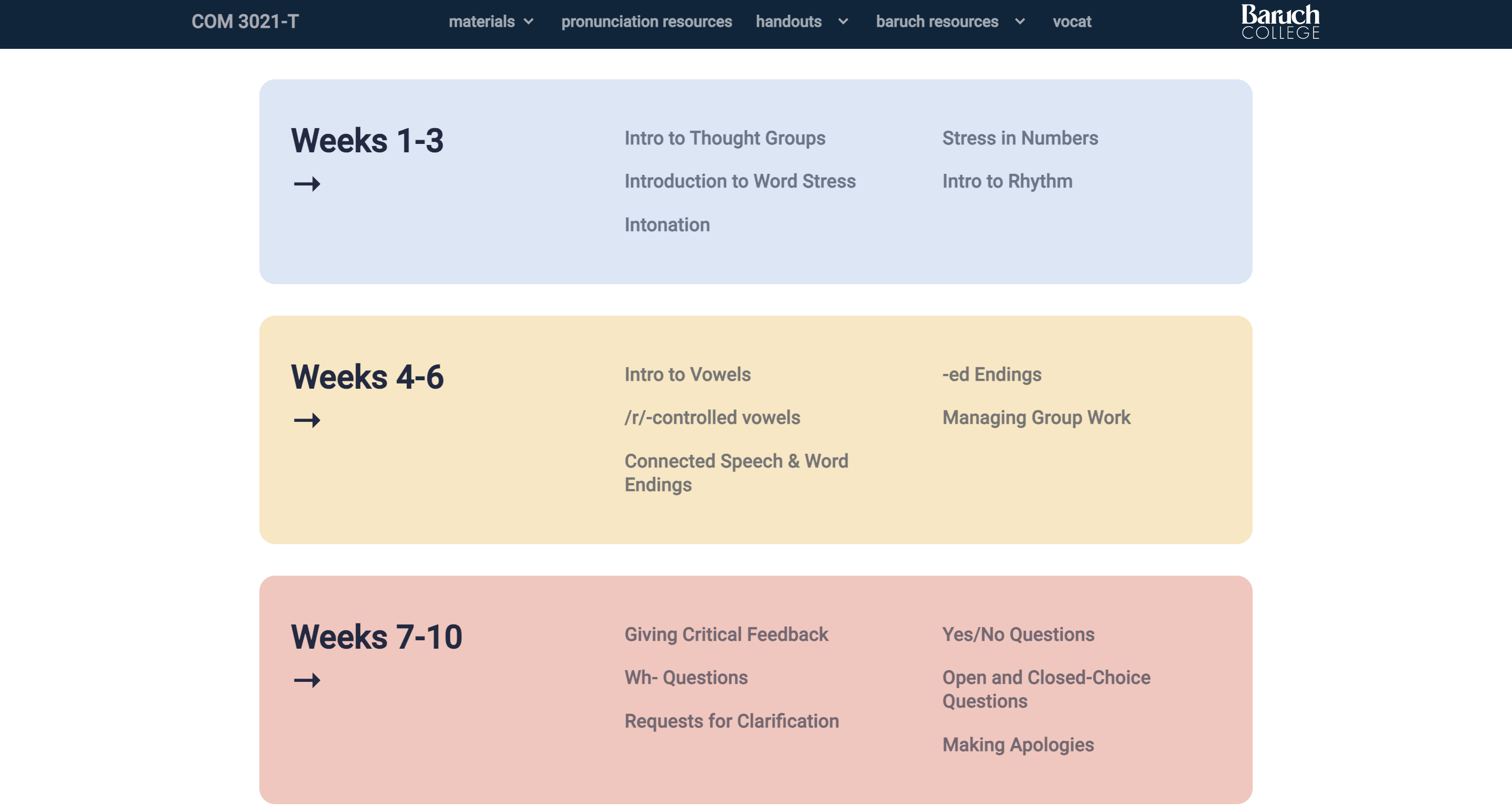The image size is (1512, 811).
Task: Open the Stress in Numbers link
Action: (1020, 138)
